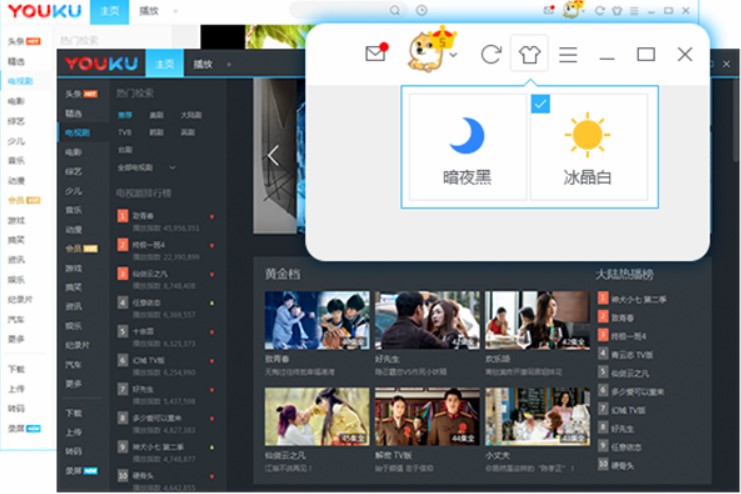Screen dimensions: 741x494
Task: Click the 美剧 filter under 热门检索
Action: tap(156, 116)
